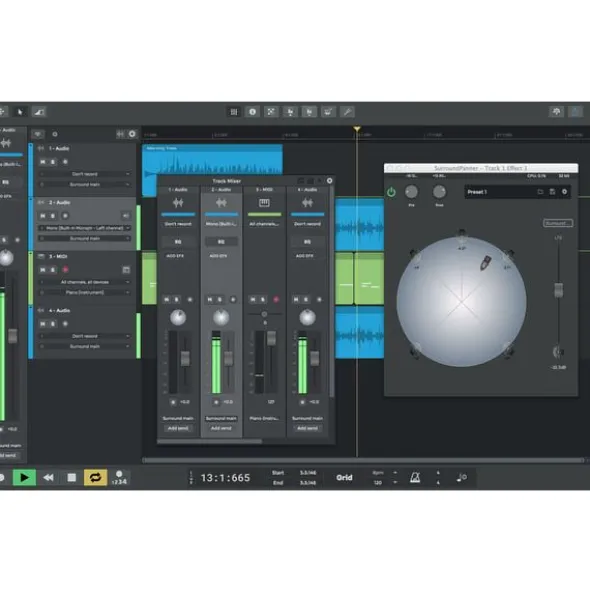The image size is (590, 591).
Task: Open the mixer view icon in top toolbar
Action: 234,112
